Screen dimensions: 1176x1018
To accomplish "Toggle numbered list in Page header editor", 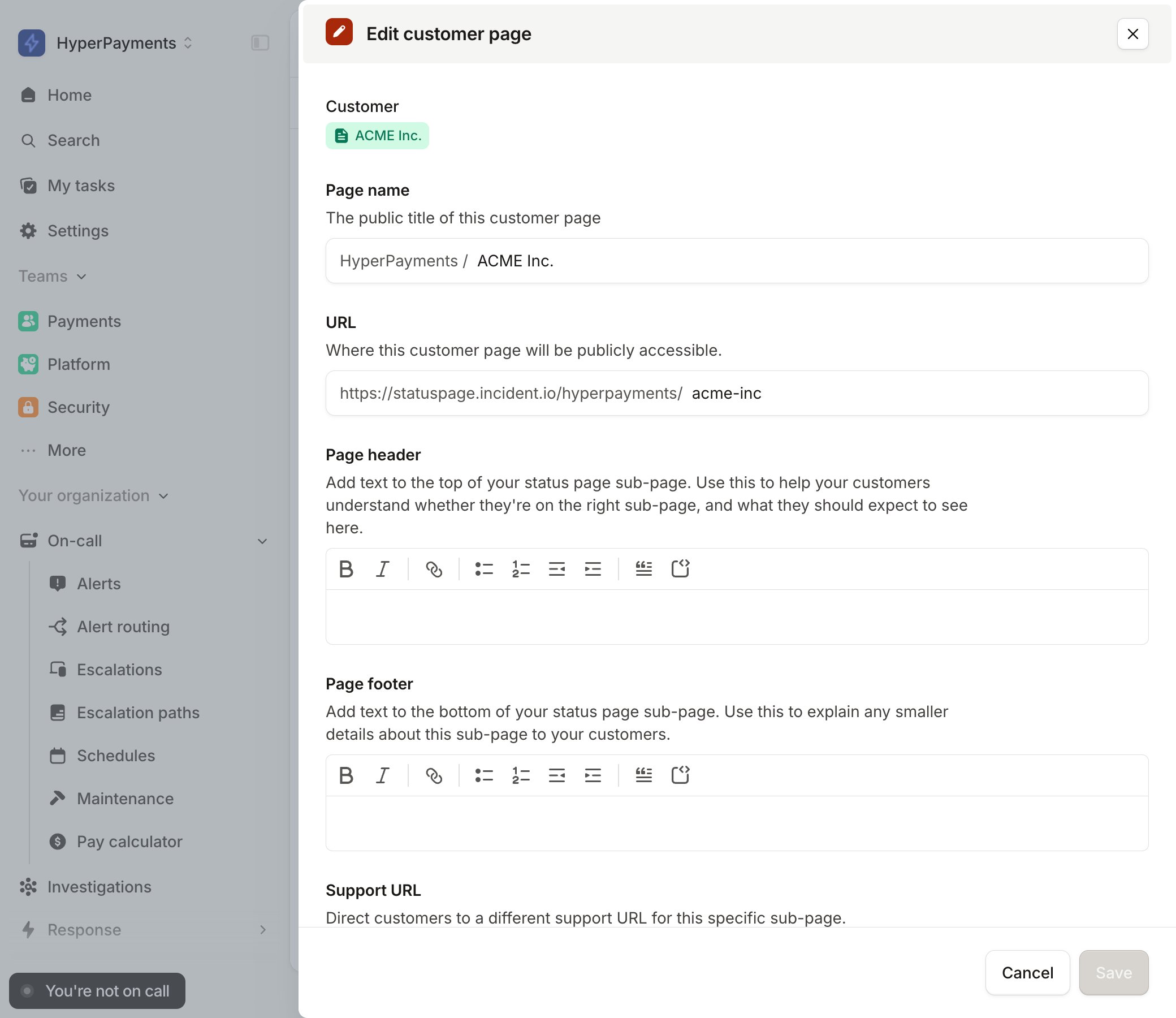I will (x=521, y=568).
